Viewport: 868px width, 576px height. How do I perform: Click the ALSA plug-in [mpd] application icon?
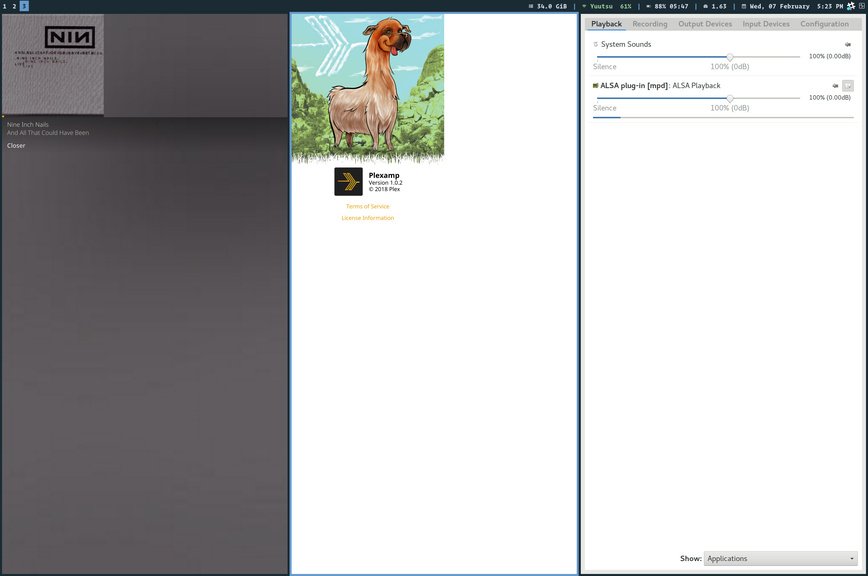[596, 86]
